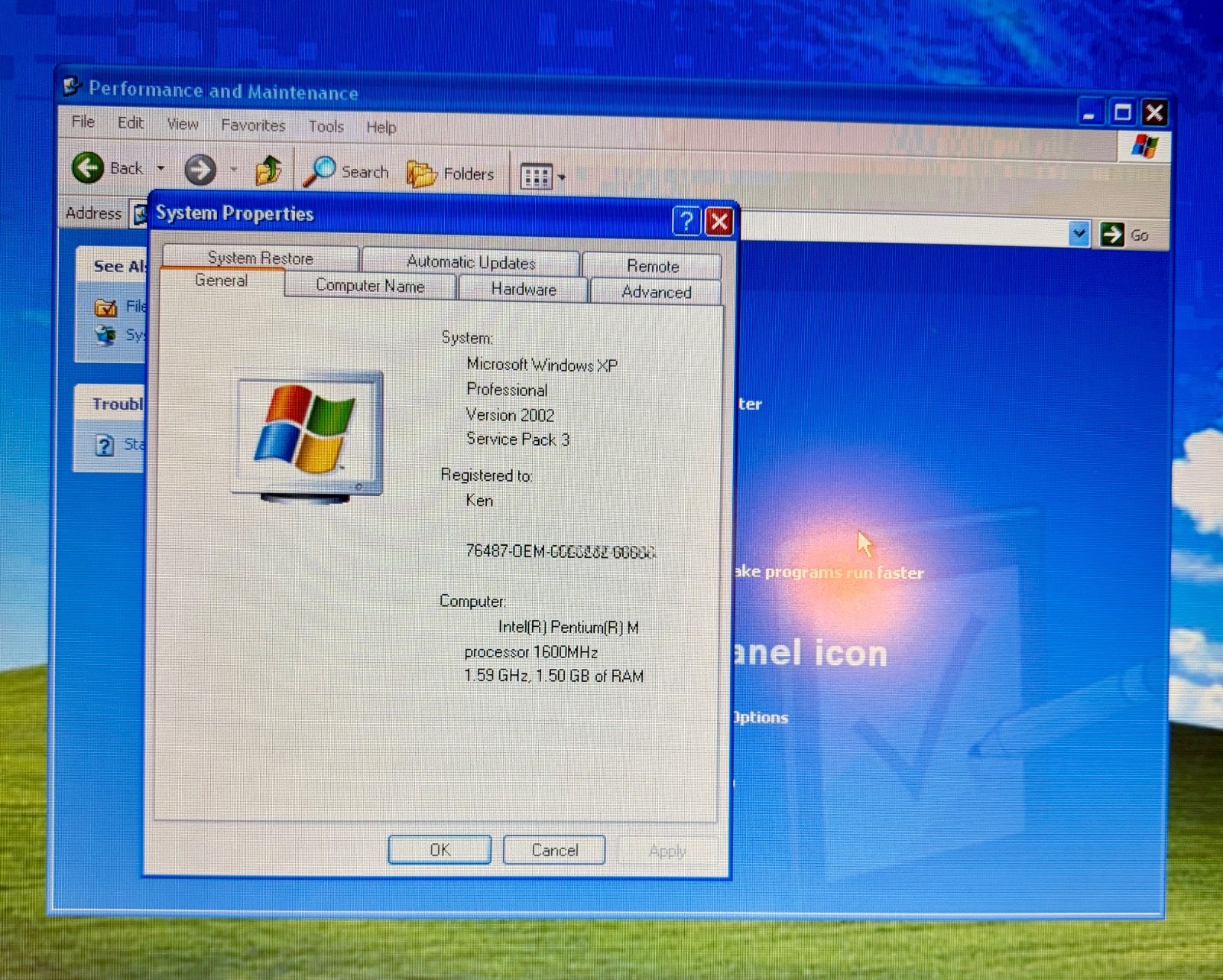
Task: Expand the Back button history dropdown
Action: (161, 168)
